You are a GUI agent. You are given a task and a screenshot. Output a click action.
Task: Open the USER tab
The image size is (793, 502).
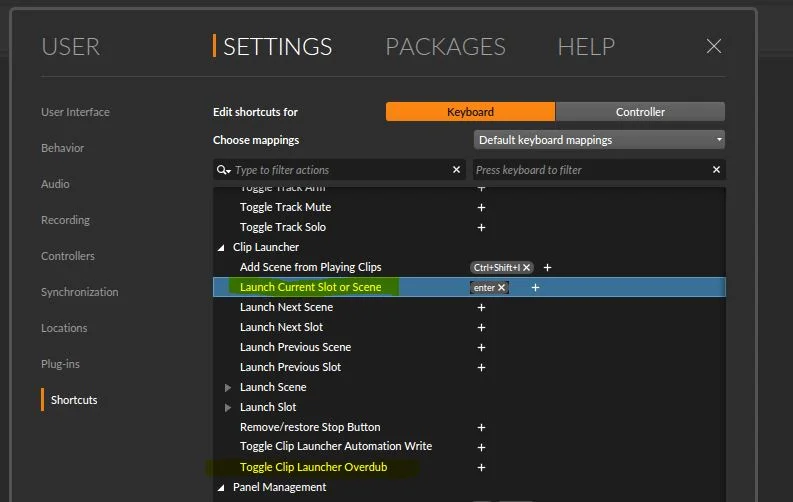[x=70, y=47]
